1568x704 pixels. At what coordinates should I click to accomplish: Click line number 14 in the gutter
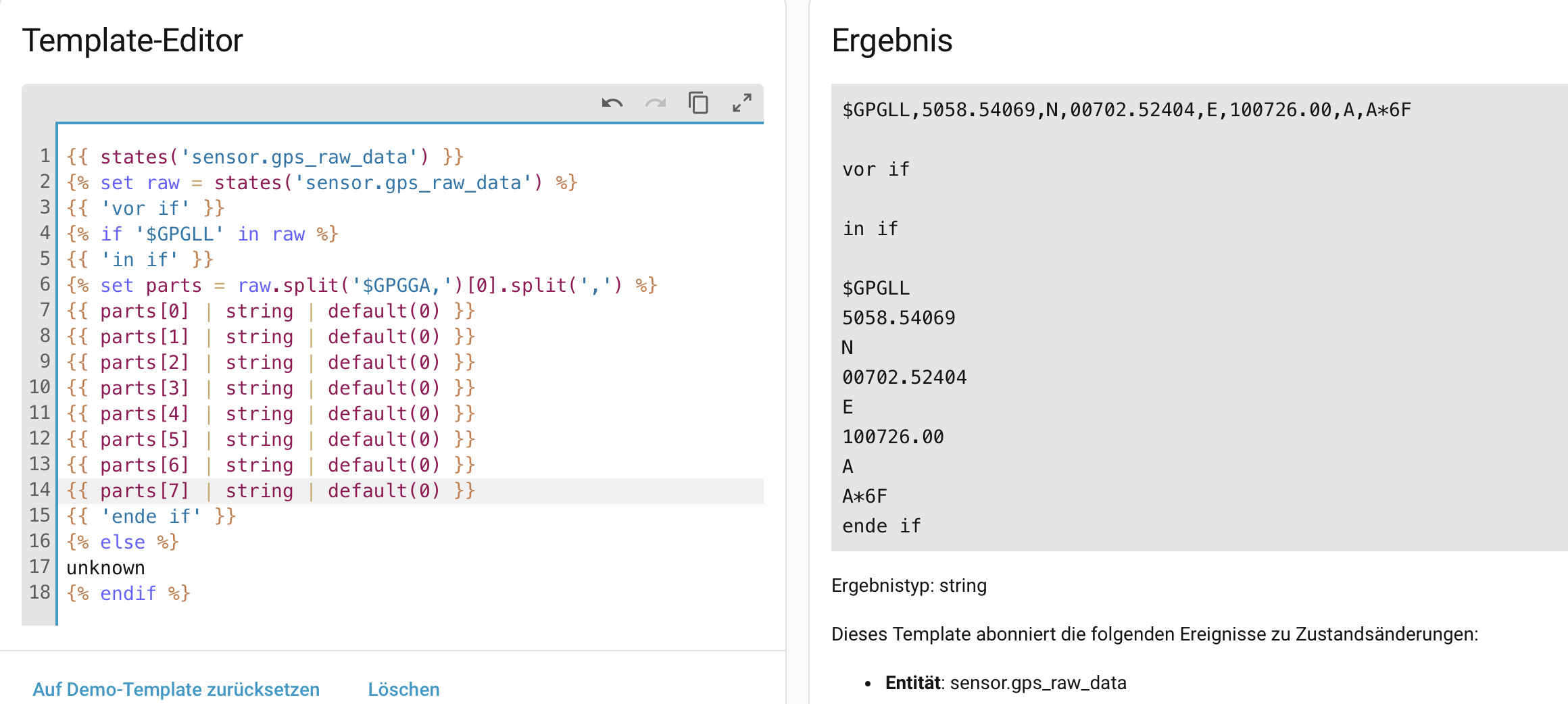tap(39, 490)
